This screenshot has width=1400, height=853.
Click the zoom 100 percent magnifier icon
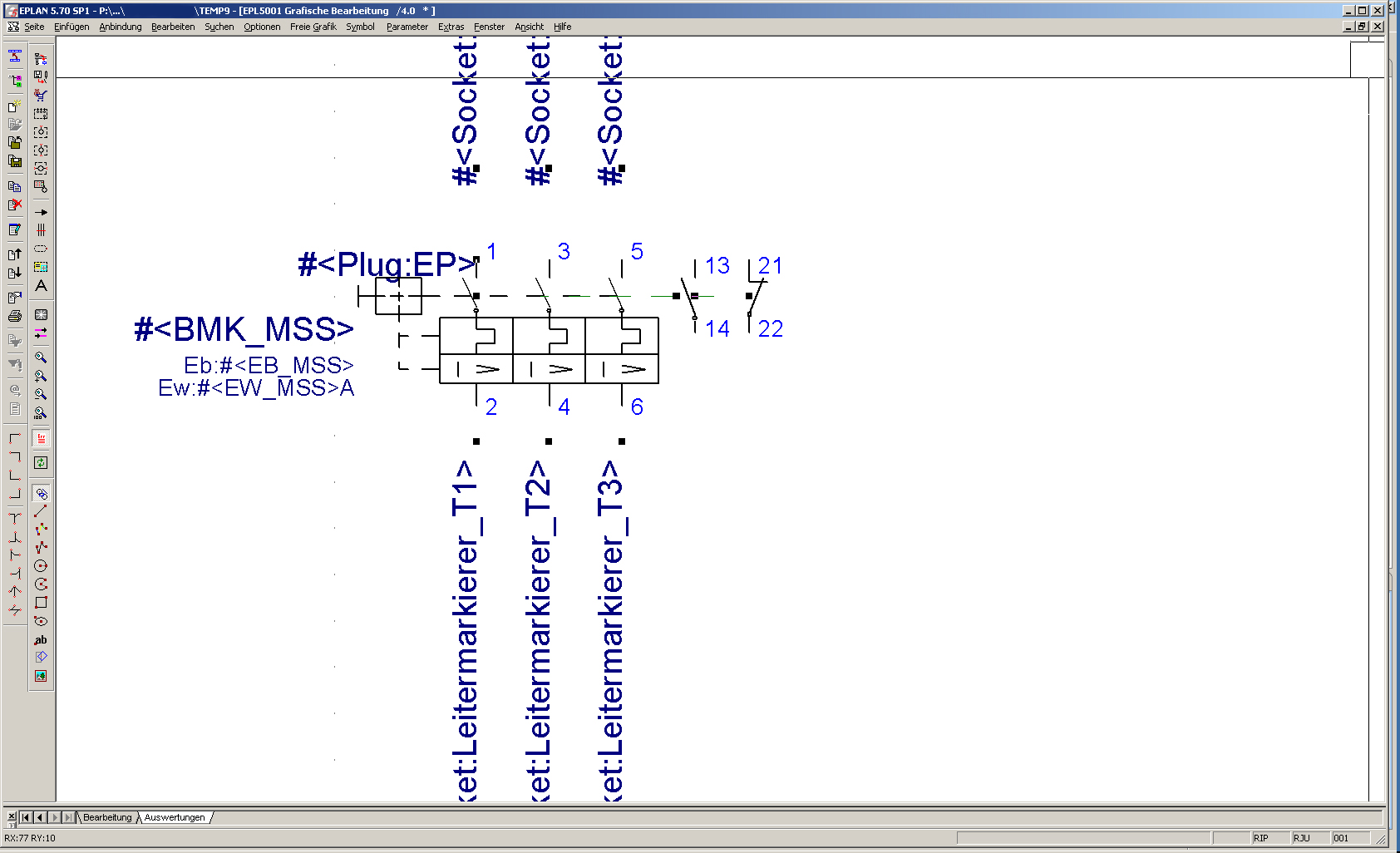click(x=41, y=412)
